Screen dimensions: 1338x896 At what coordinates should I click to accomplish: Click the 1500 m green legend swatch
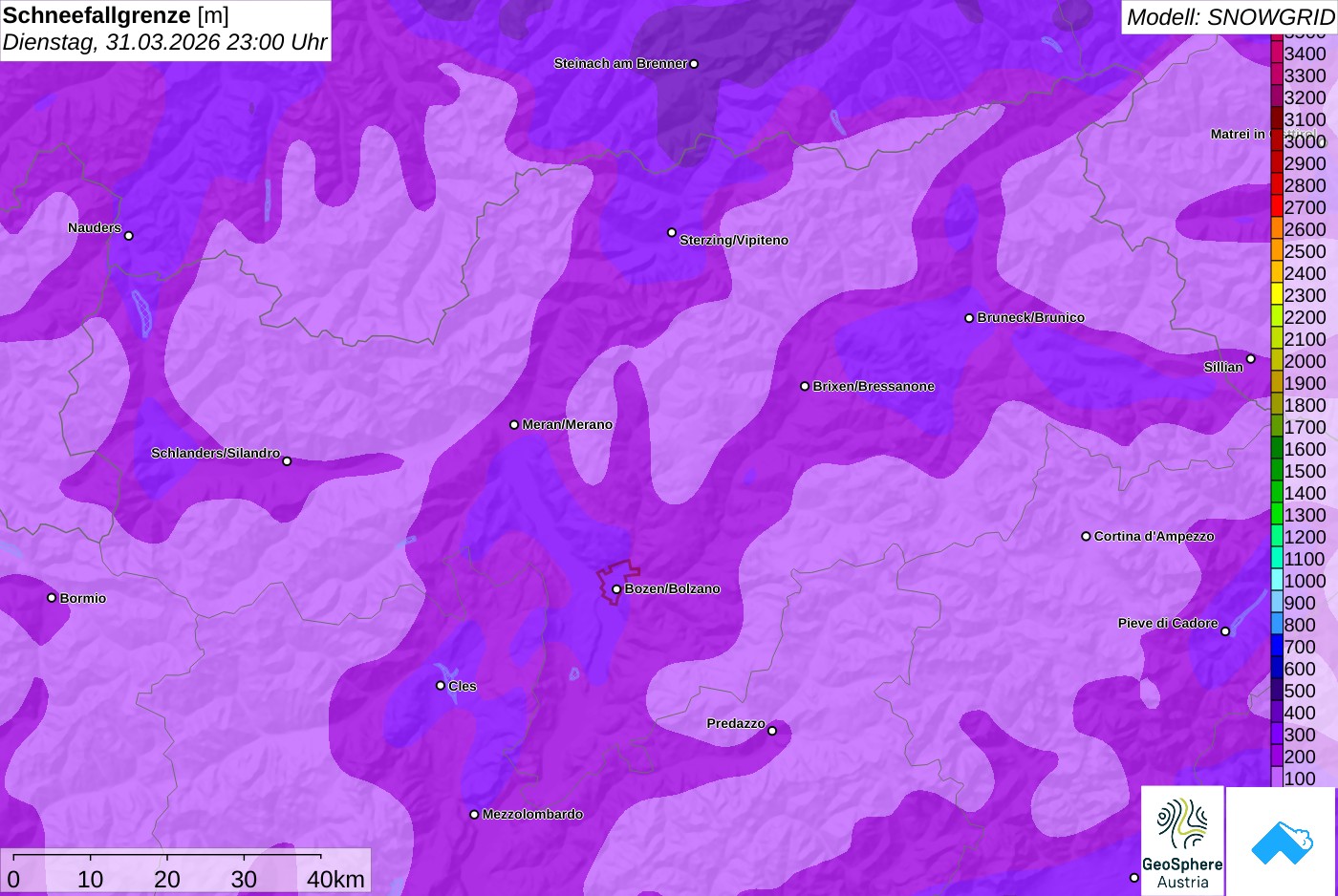[x=1276, y=470]
